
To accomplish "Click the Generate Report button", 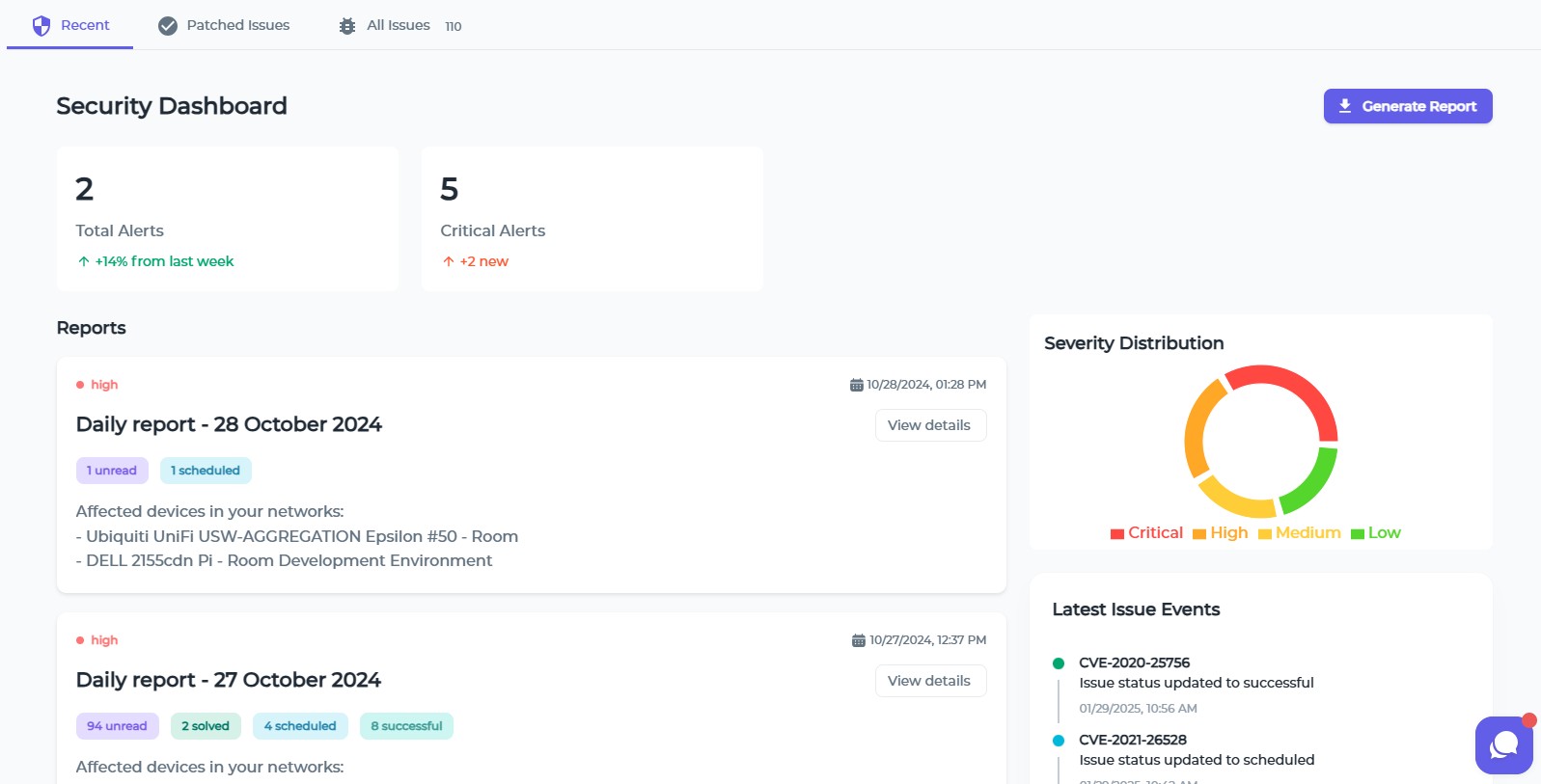I will [x=1407, y=106].
